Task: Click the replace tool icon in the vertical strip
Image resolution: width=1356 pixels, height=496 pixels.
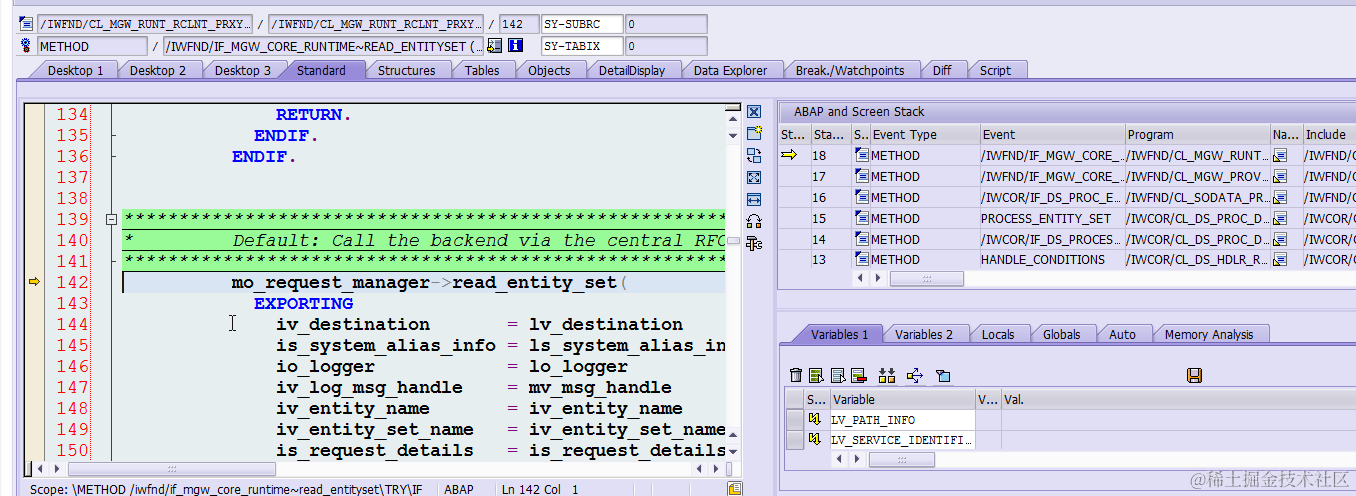Action: click(x=754, y=155)
